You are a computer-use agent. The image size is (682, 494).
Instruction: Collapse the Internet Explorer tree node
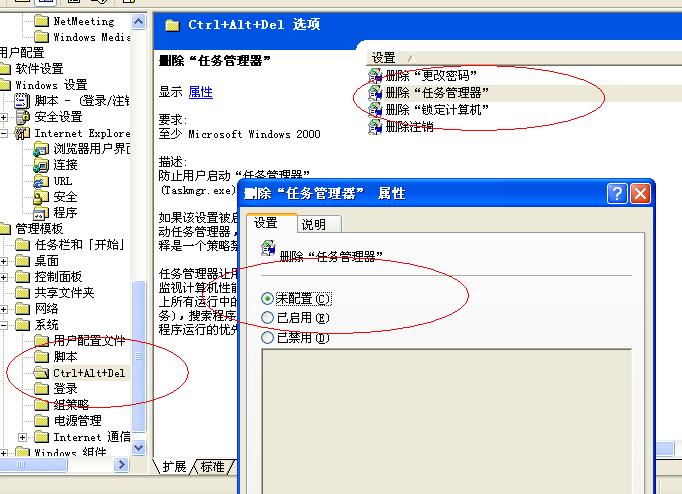pyautogui.click(x=3, y=134)
